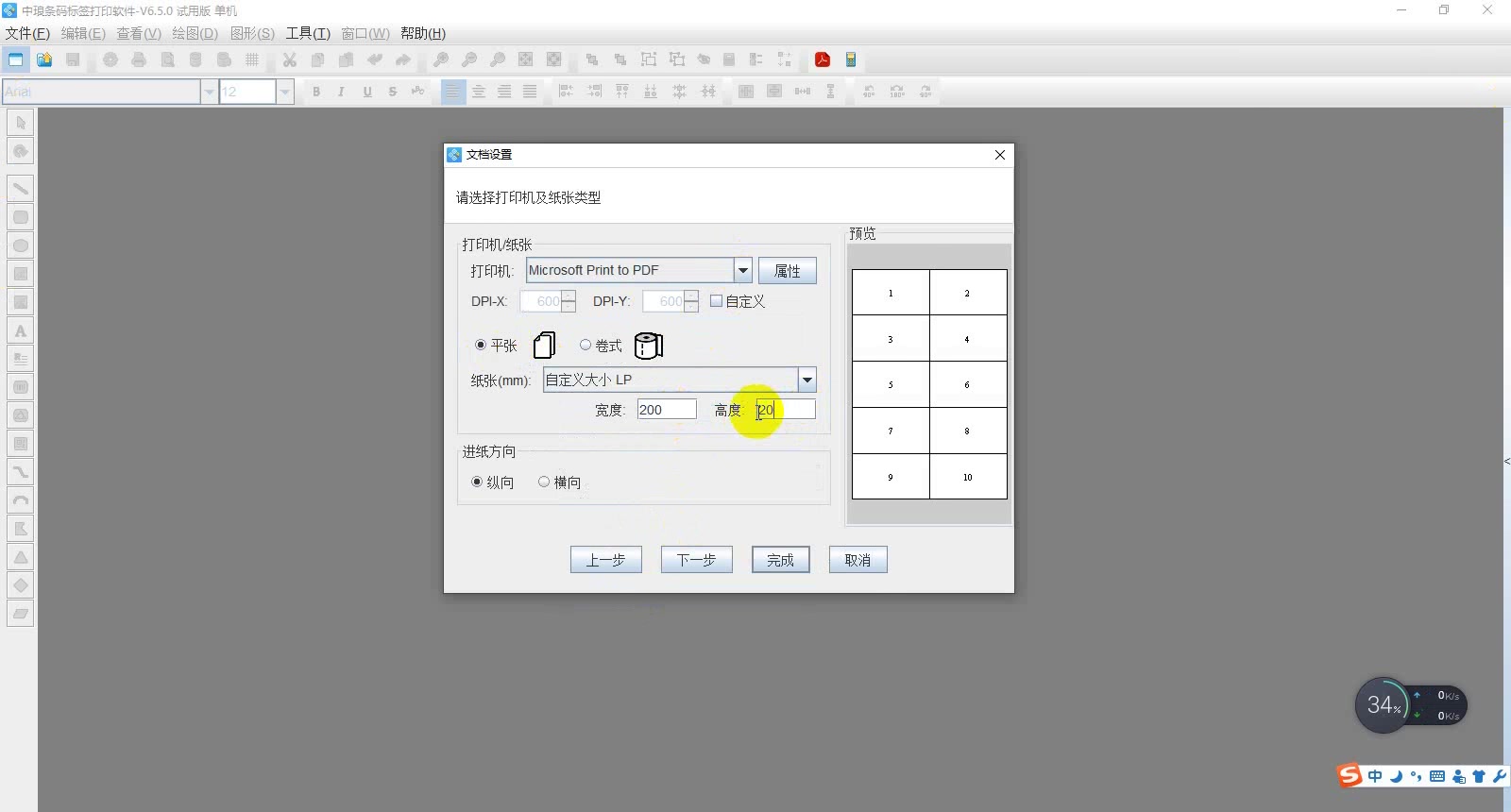Screen dimensions: 1511x812
Task: Click the 取消 button
Action: tap(857, 560)
